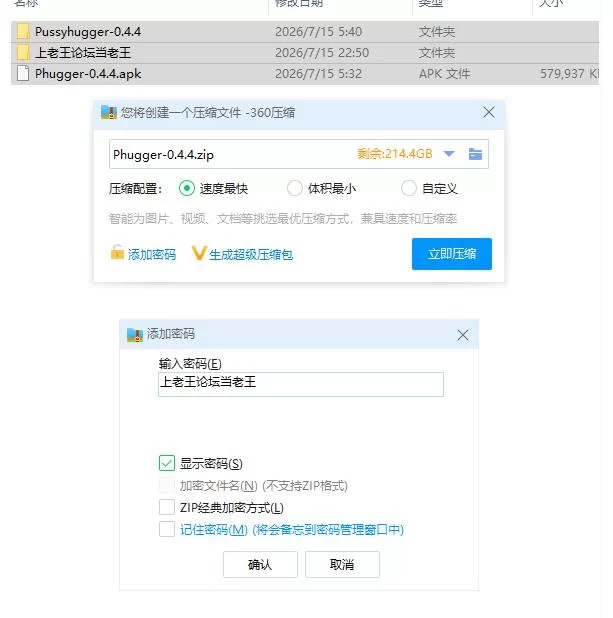
Task: Click the APK 文件 type cell
Action: (444, 74)
